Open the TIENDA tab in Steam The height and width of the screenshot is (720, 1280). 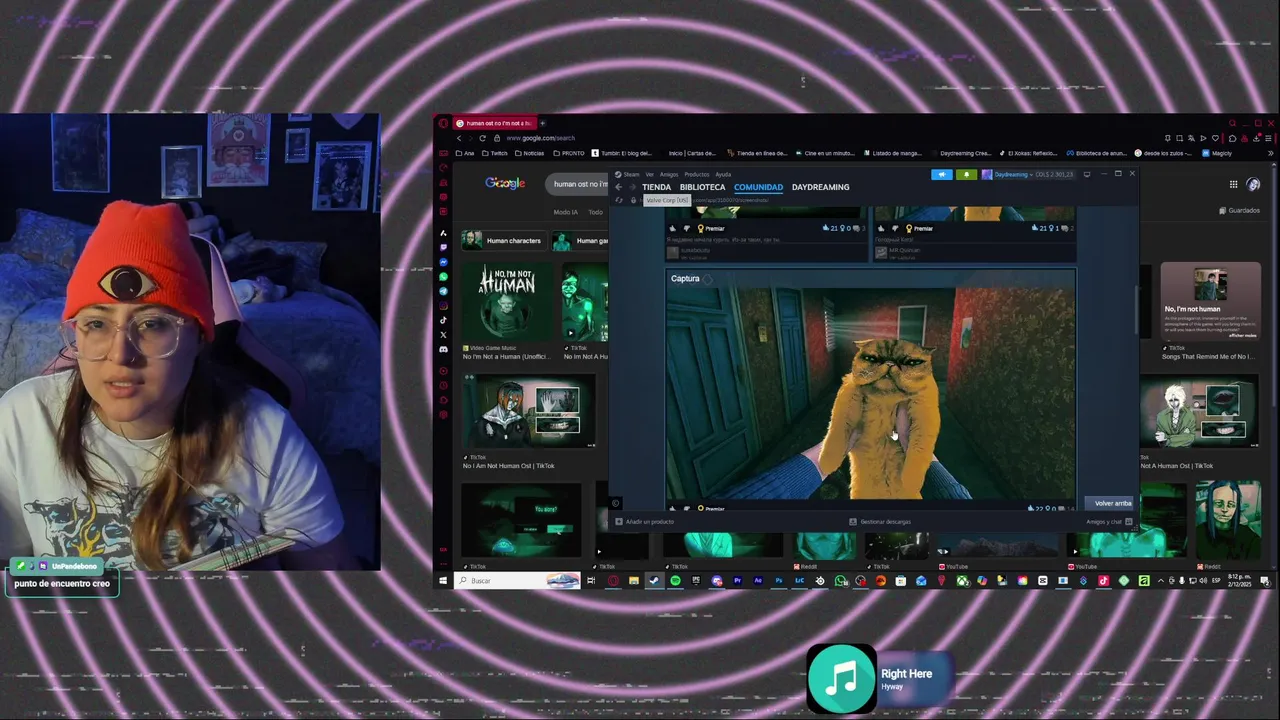click(x=656, y=187)
